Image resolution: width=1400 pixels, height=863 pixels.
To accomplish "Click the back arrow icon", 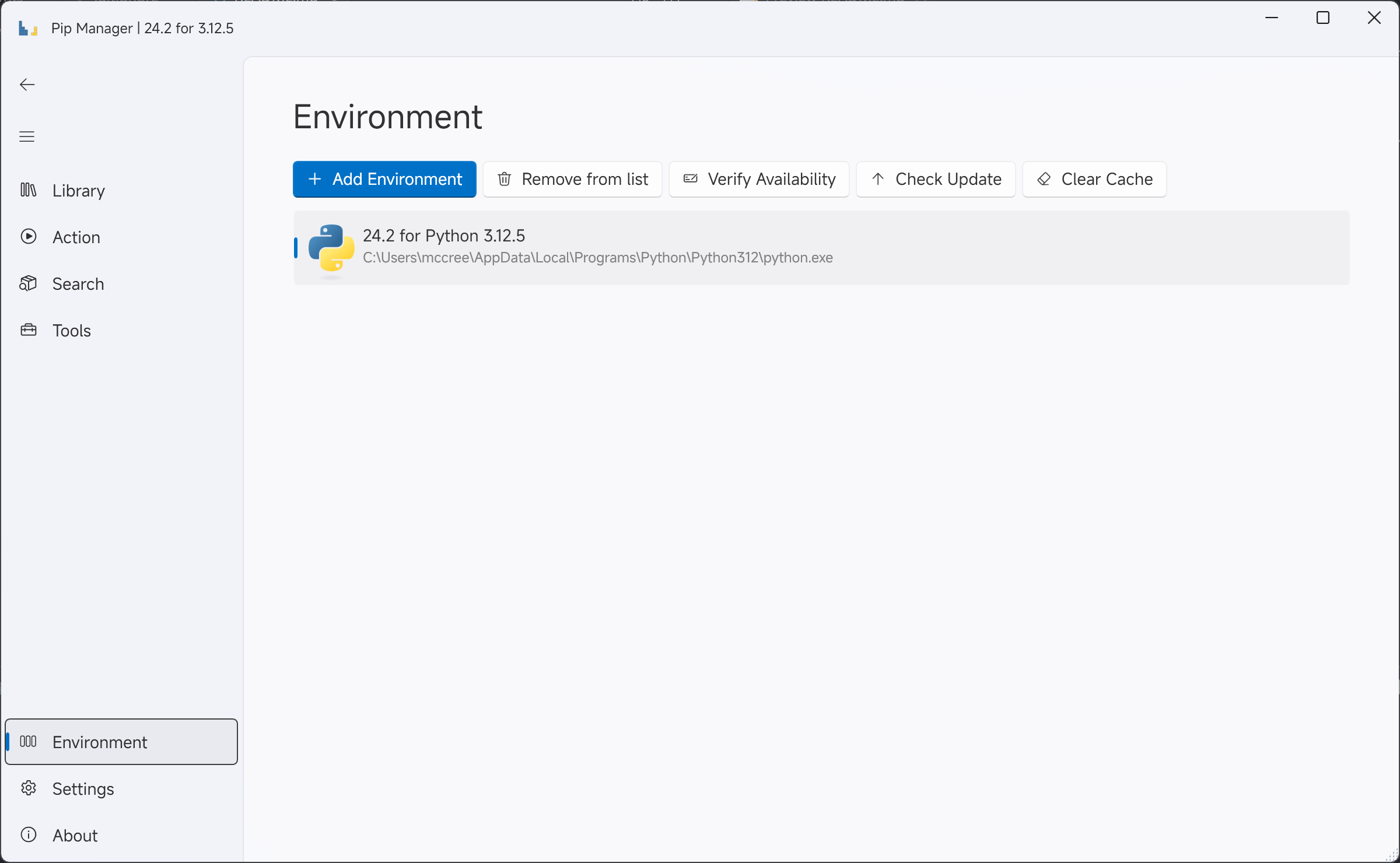I will (27, 85).
